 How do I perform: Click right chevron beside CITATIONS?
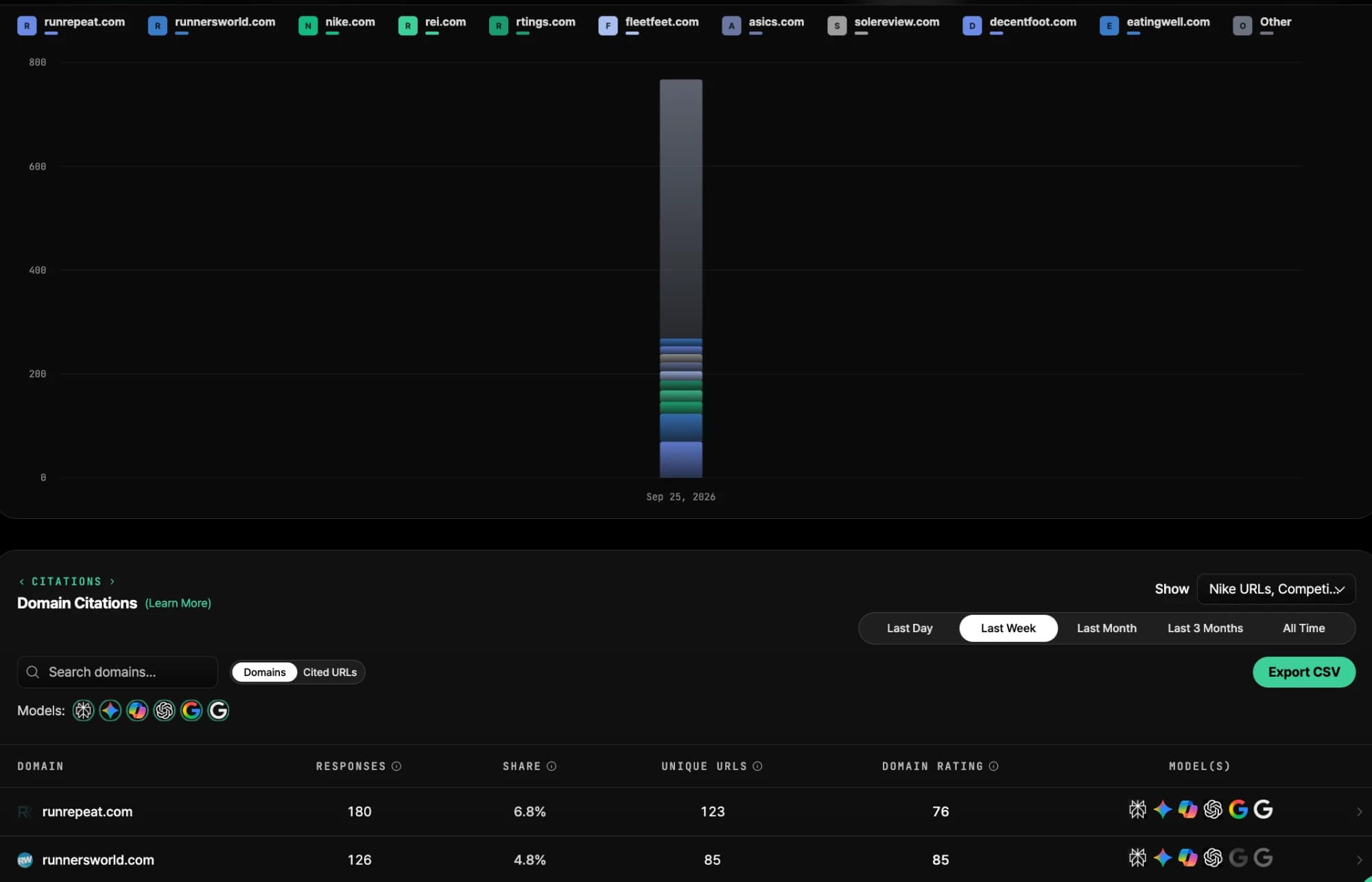[x=113, y=581]
